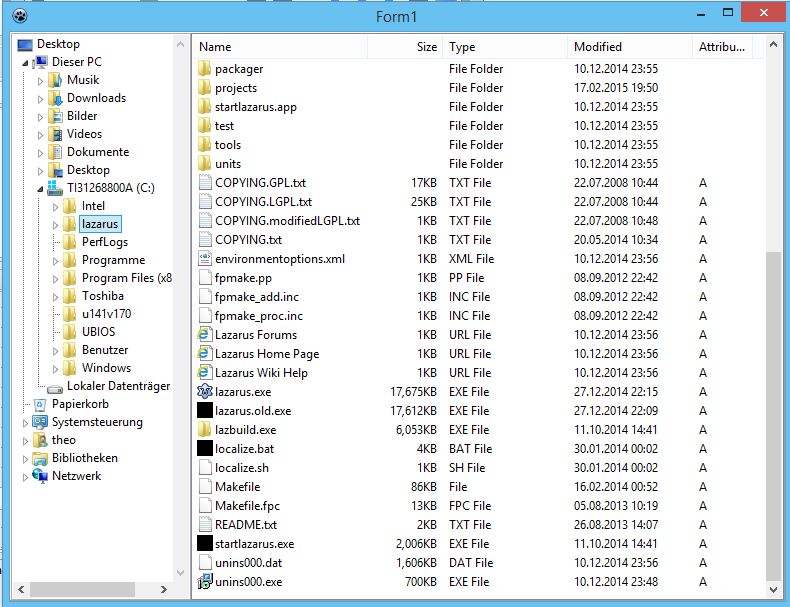Click the Lazarus Home Page URL icon
Viewport: 790px width, 607px height.
pos(204,354)
